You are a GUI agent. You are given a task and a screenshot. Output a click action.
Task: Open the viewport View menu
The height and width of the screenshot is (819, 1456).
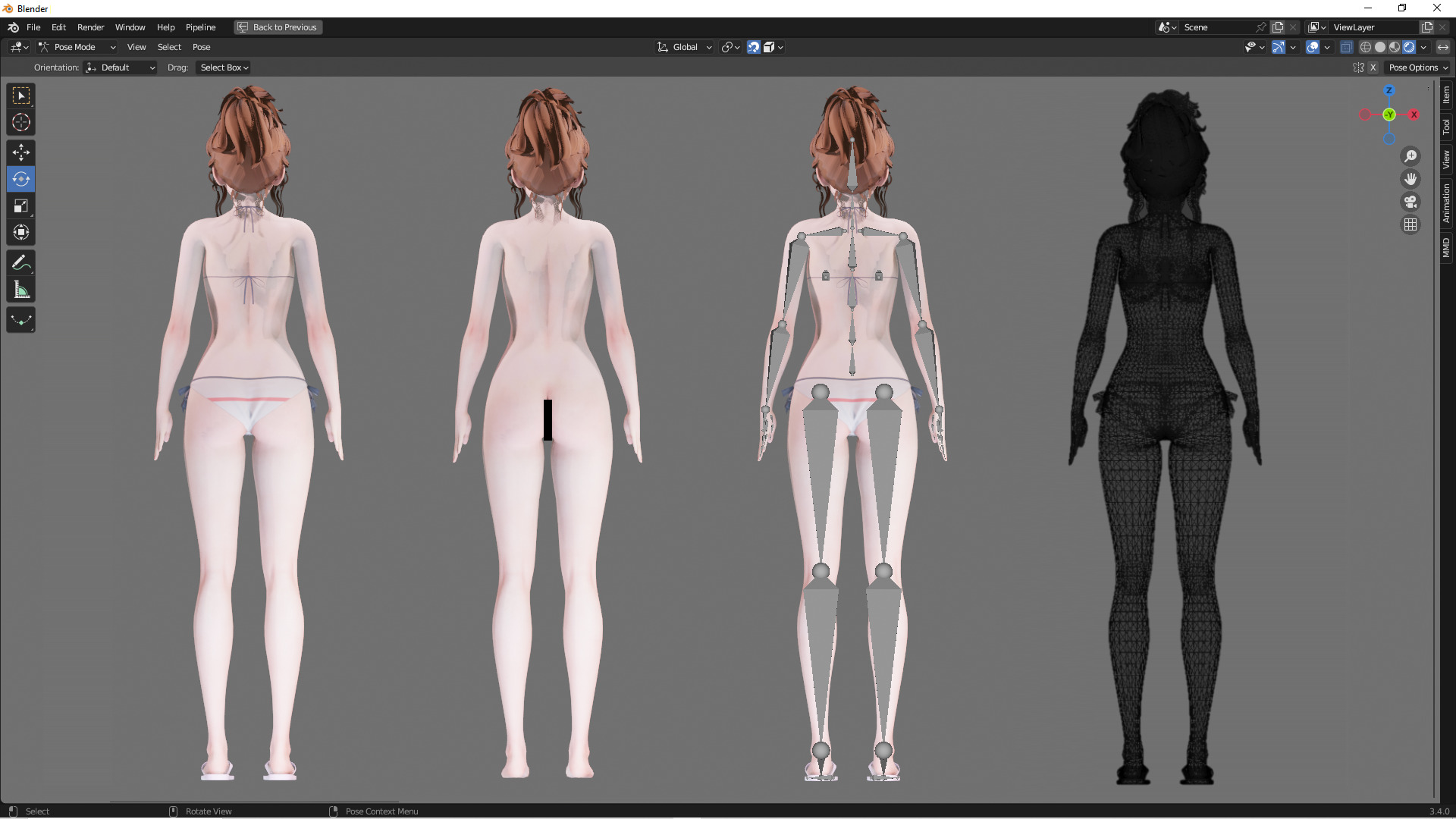pos(136,47)
